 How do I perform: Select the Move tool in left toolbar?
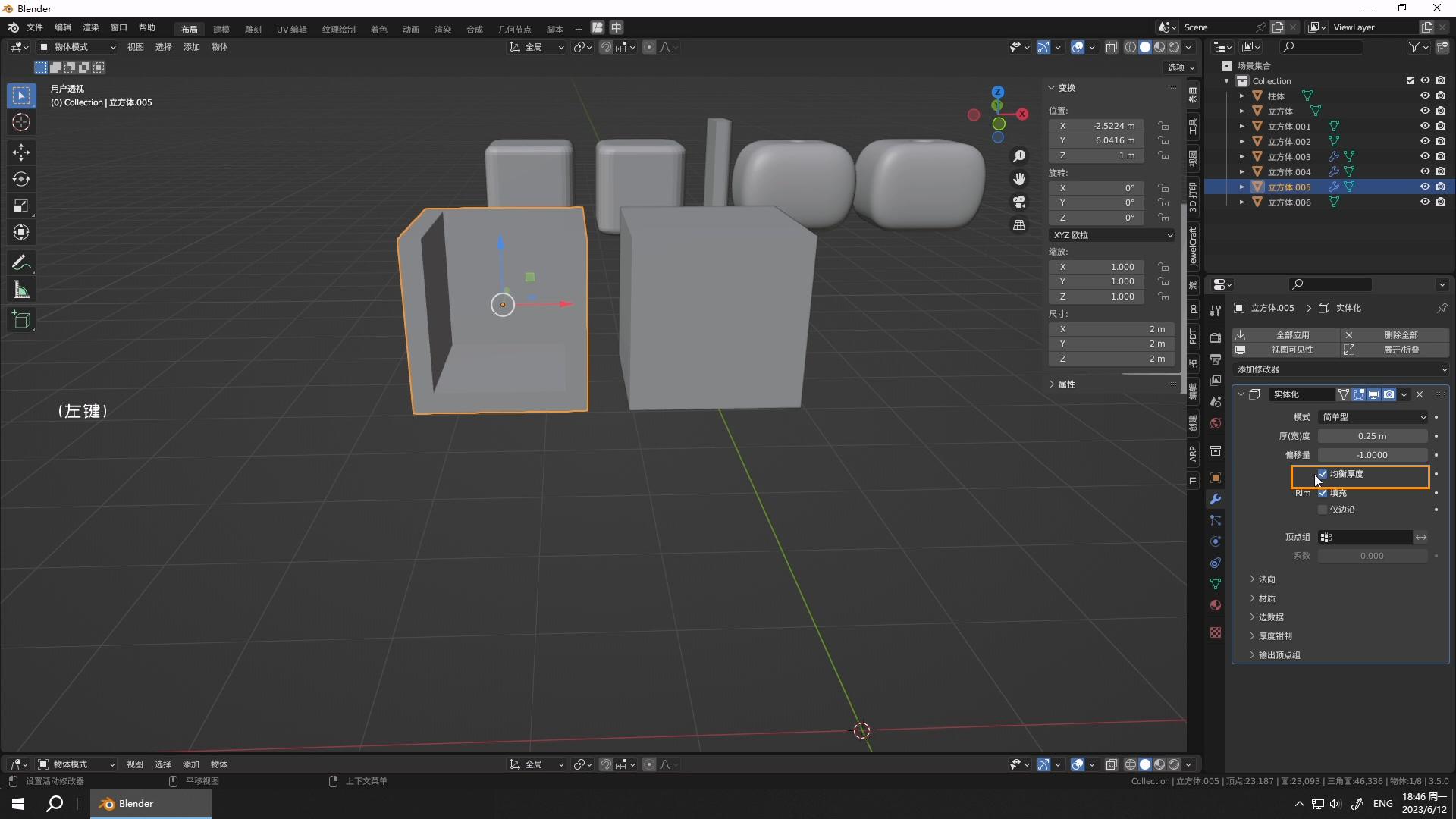click(x=21, y=152)
